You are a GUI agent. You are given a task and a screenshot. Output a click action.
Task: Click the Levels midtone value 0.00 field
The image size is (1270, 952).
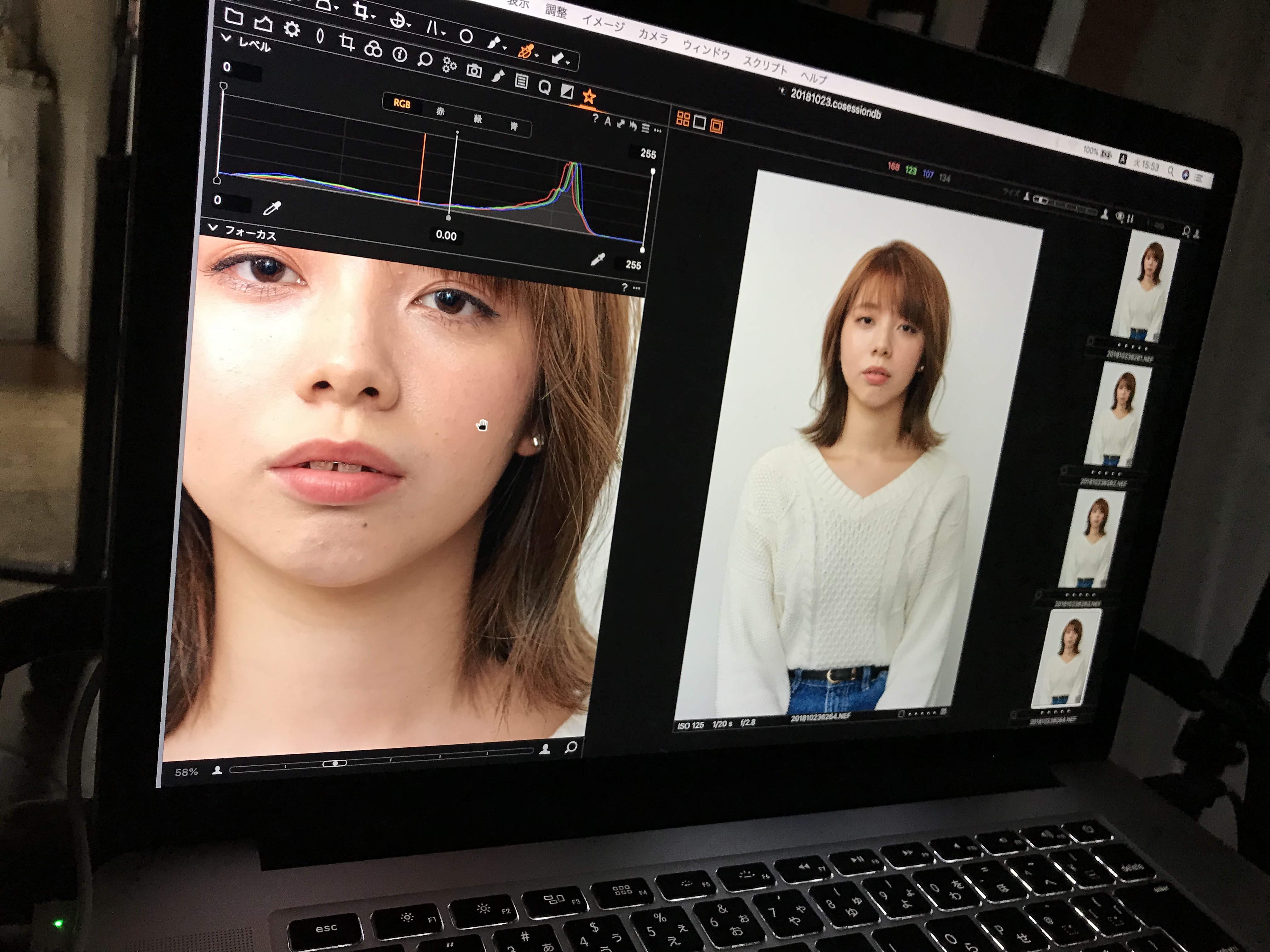446,235
